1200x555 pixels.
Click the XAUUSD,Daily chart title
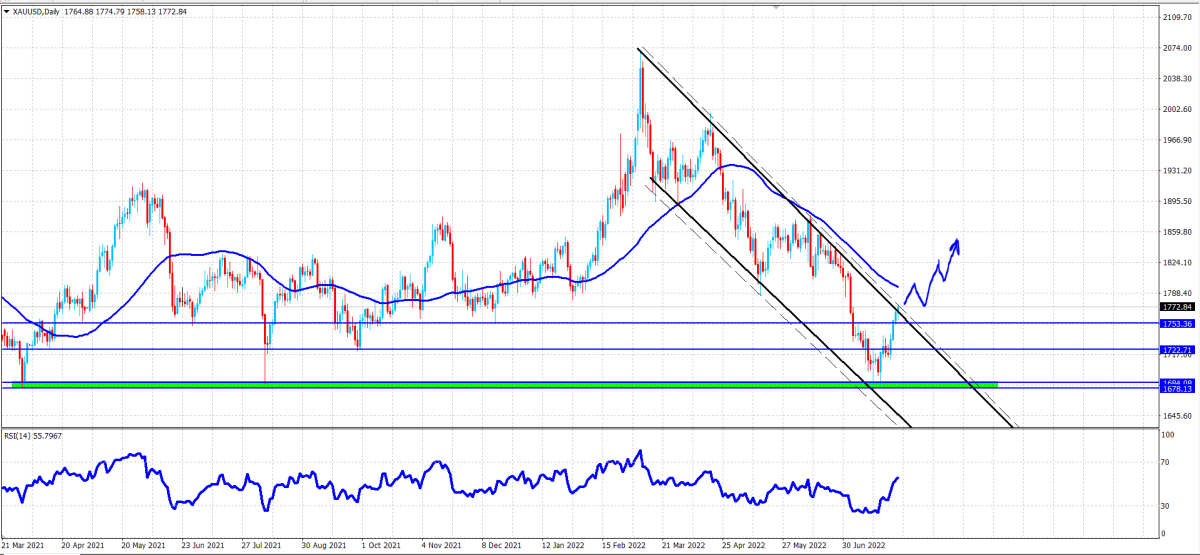(x=37, y=11)
